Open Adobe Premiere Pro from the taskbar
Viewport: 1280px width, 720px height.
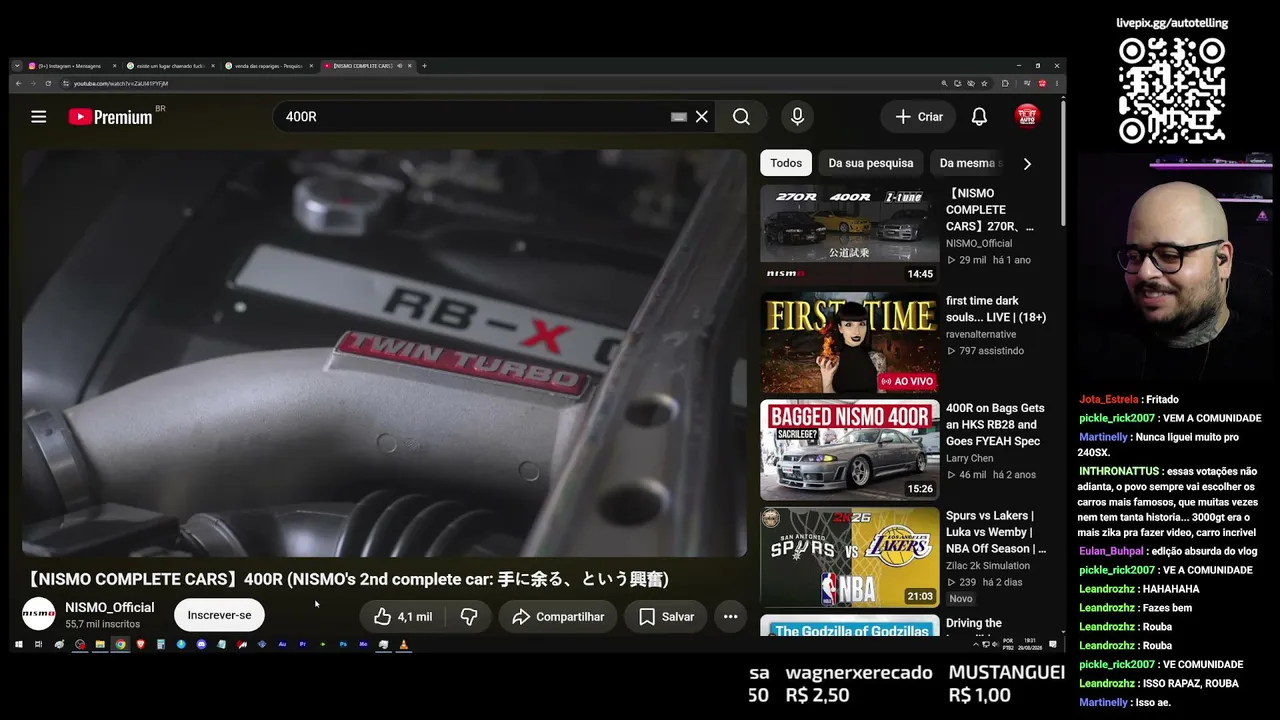[x=303, y=645]
